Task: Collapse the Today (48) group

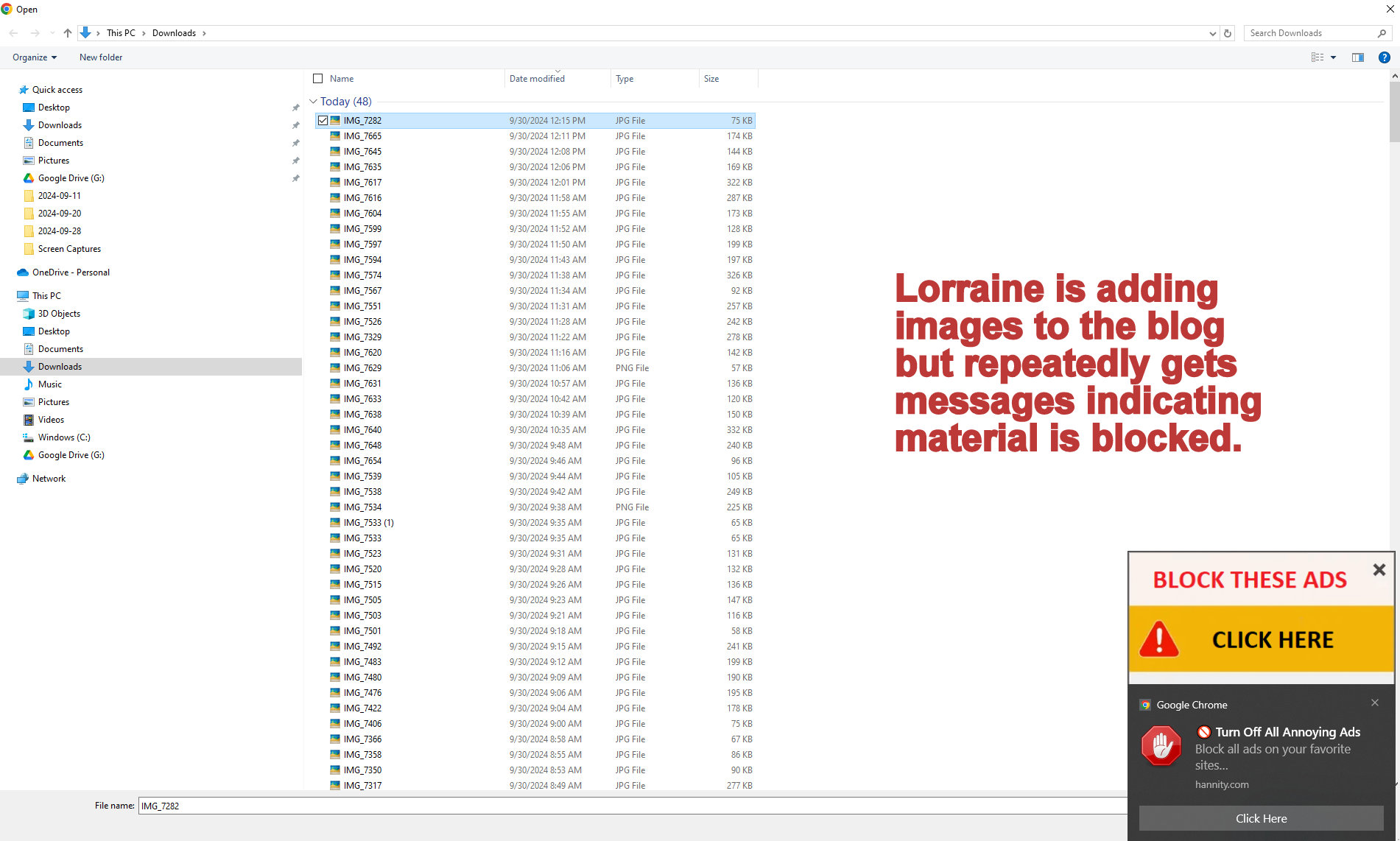Action: 313,102
